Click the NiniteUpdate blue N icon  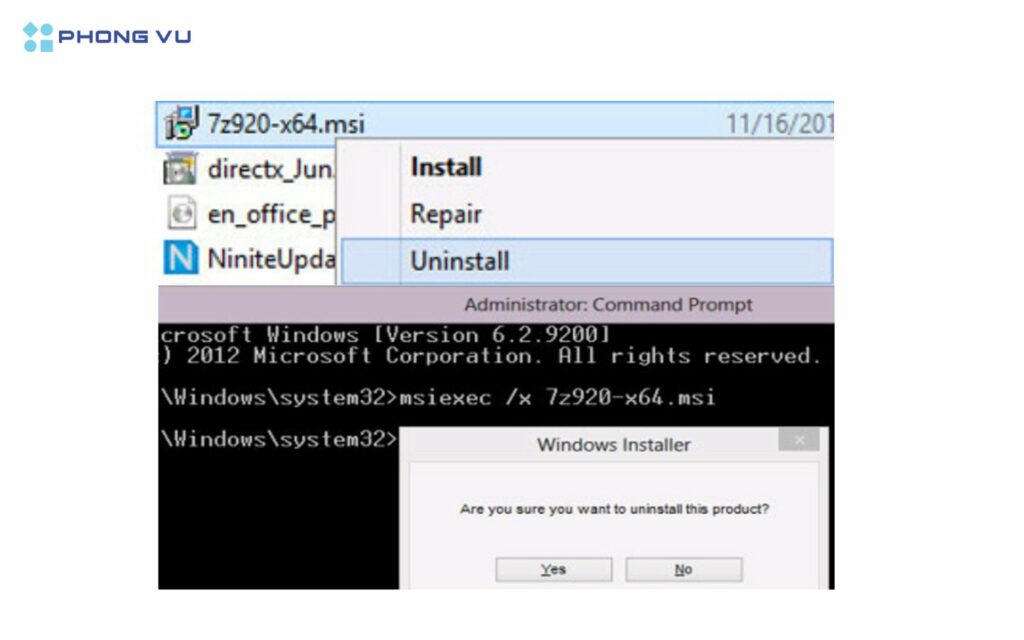(181, 257)
